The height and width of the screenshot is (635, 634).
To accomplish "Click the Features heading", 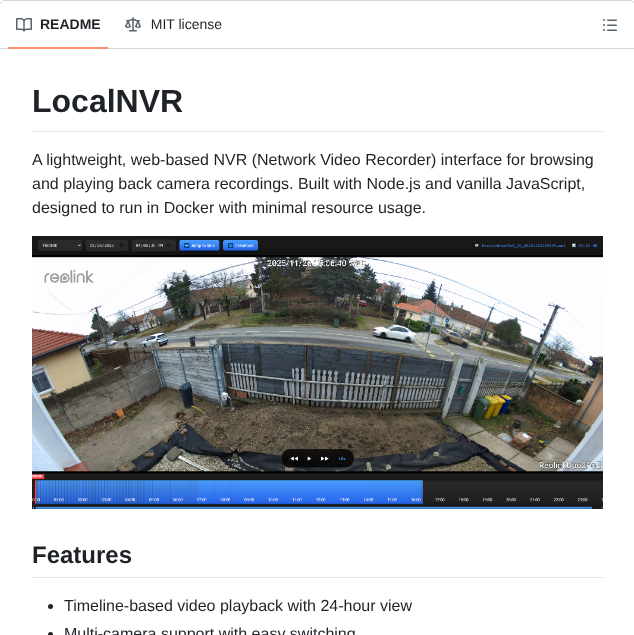I will (82, 555).
